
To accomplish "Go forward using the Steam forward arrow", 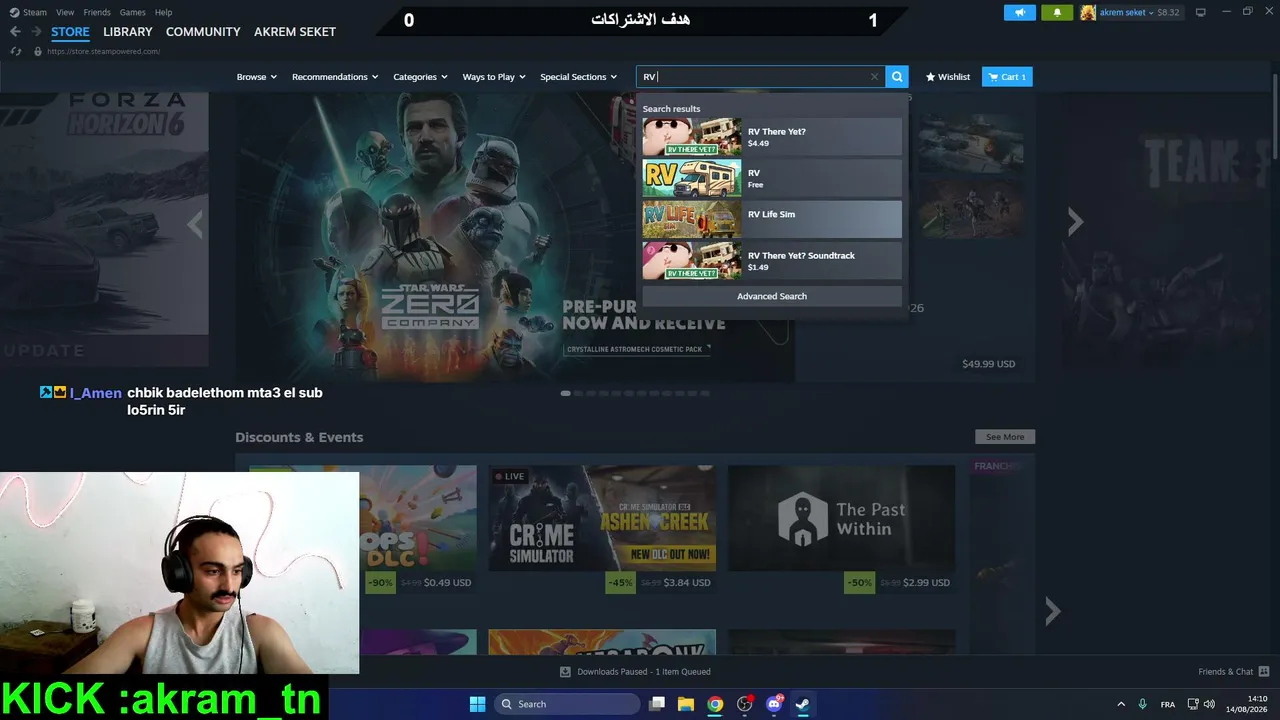I will pyautogui.click(x=36, y=32).
